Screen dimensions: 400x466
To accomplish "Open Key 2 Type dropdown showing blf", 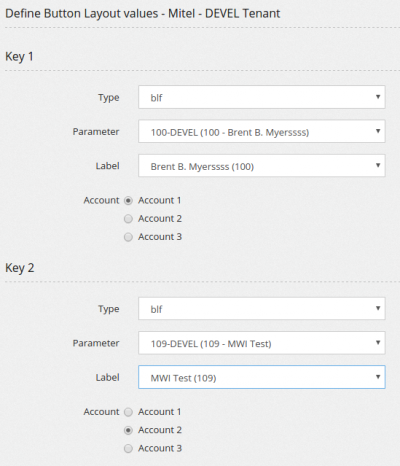I will click(262, 309).
